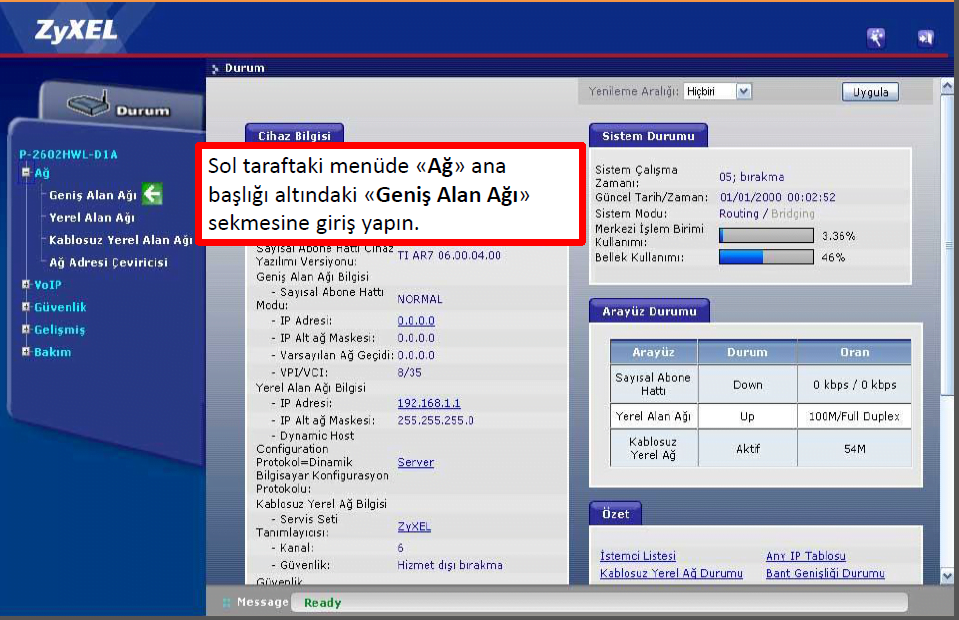This screenshot has height=620, width=959.
Task: Open the setup Wizard icon at top right
Action: tap(877, 37)
